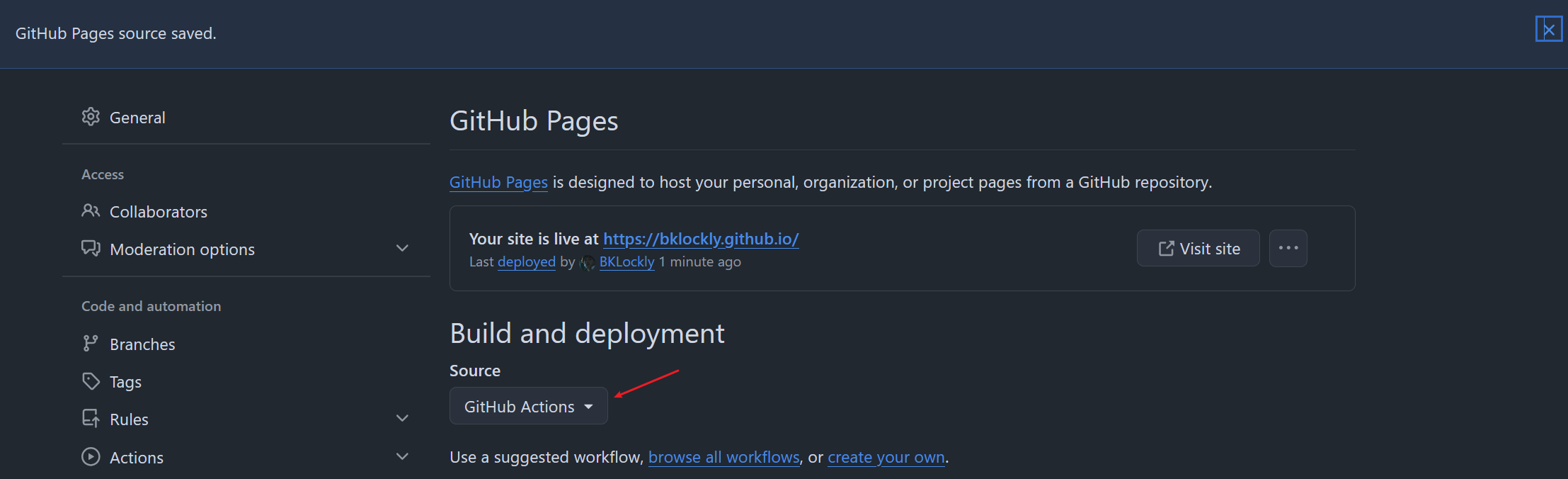Click the Collaborators people icon
This screenshot has height=479, width=1568.
91,211
